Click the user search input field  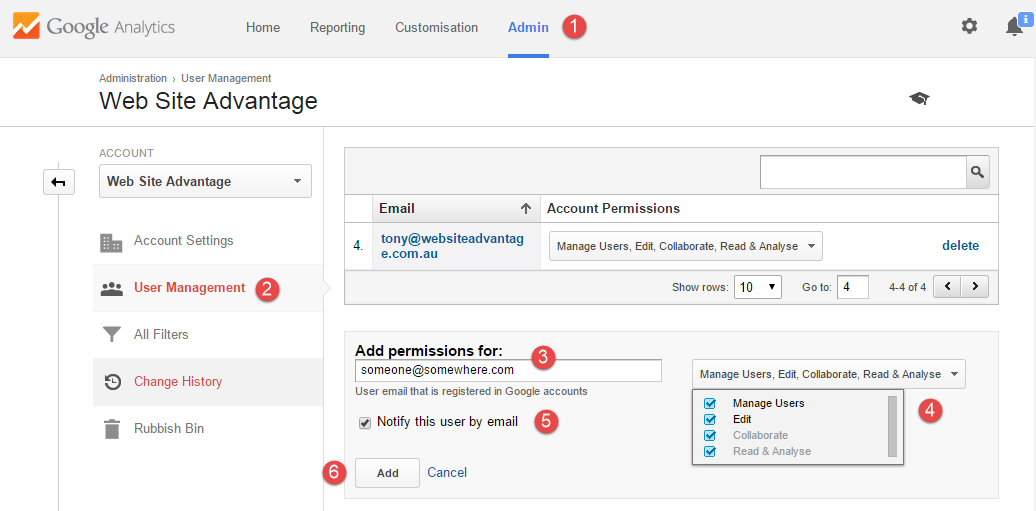coord(864,173)
